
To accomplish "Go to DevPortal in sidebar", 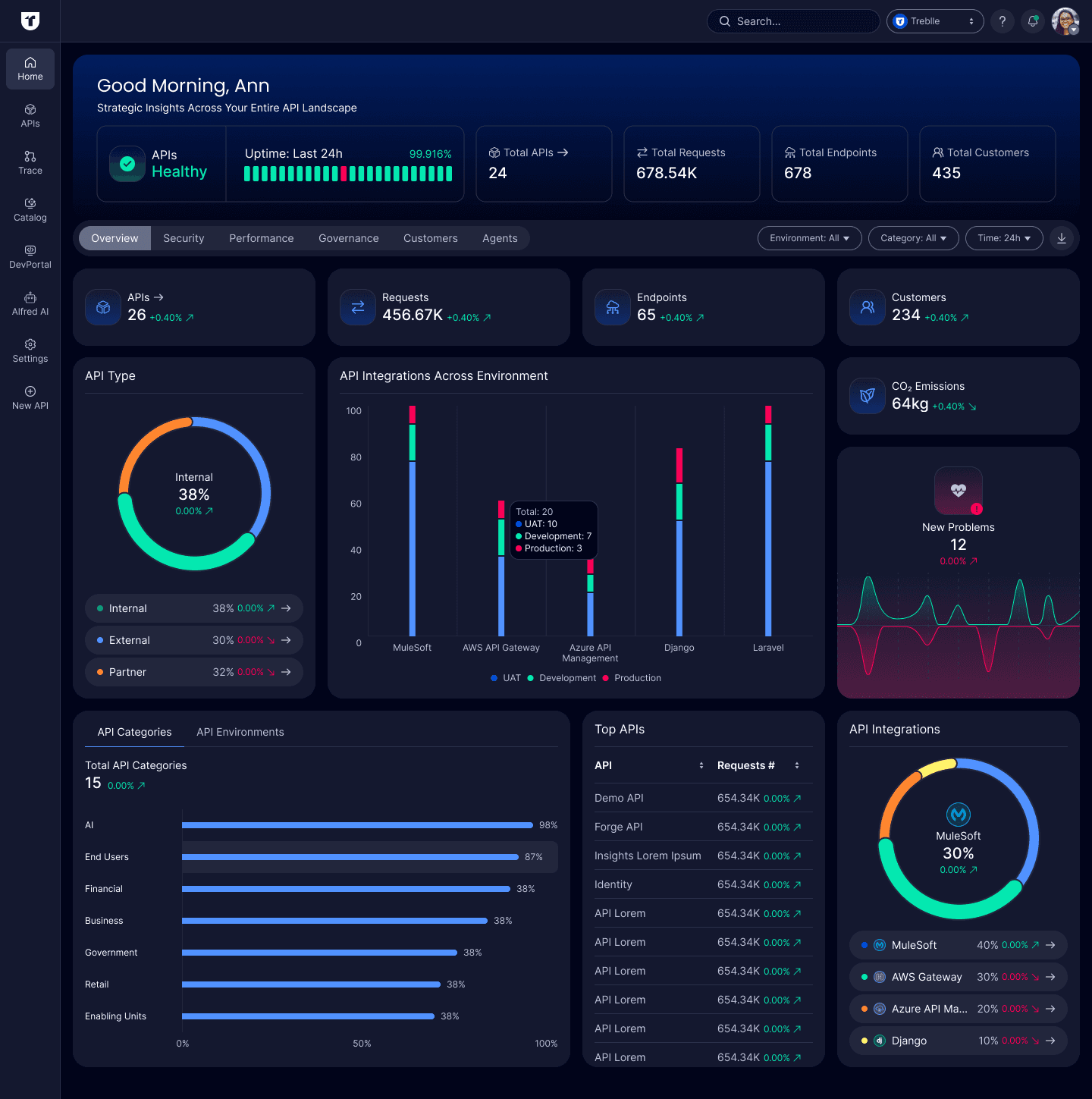I will [30, 256].
